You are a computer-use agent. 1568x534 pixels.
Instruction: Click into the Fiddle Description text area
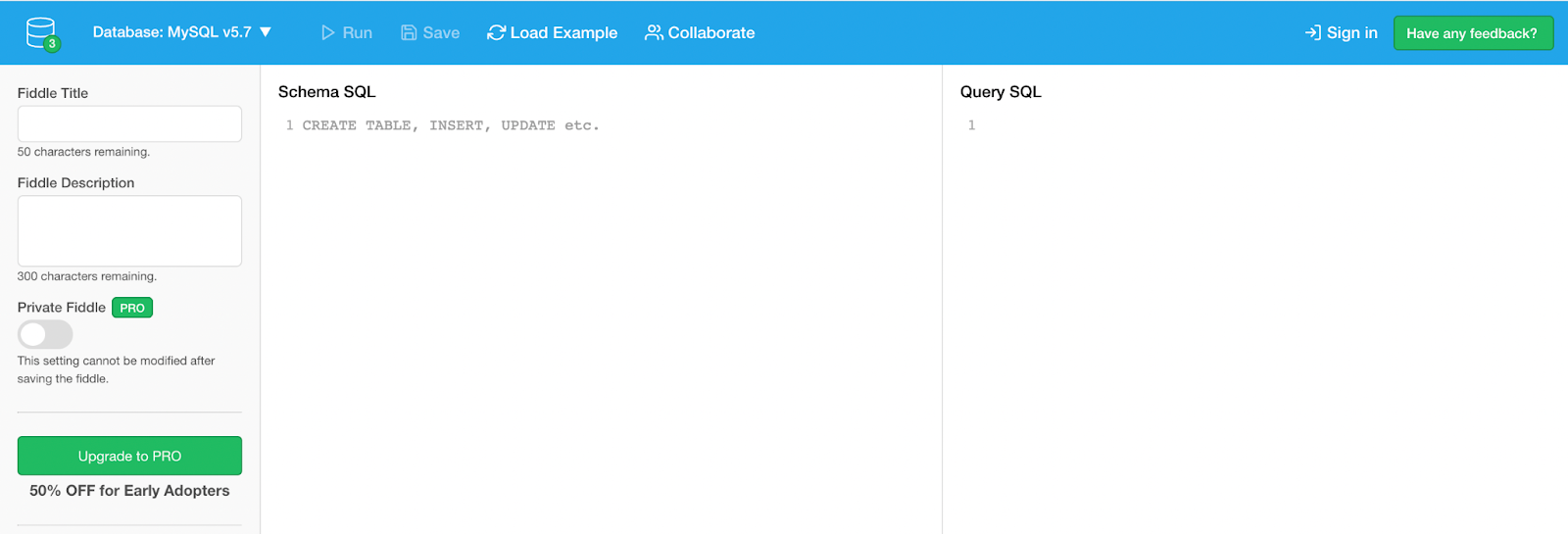point(129,231)
